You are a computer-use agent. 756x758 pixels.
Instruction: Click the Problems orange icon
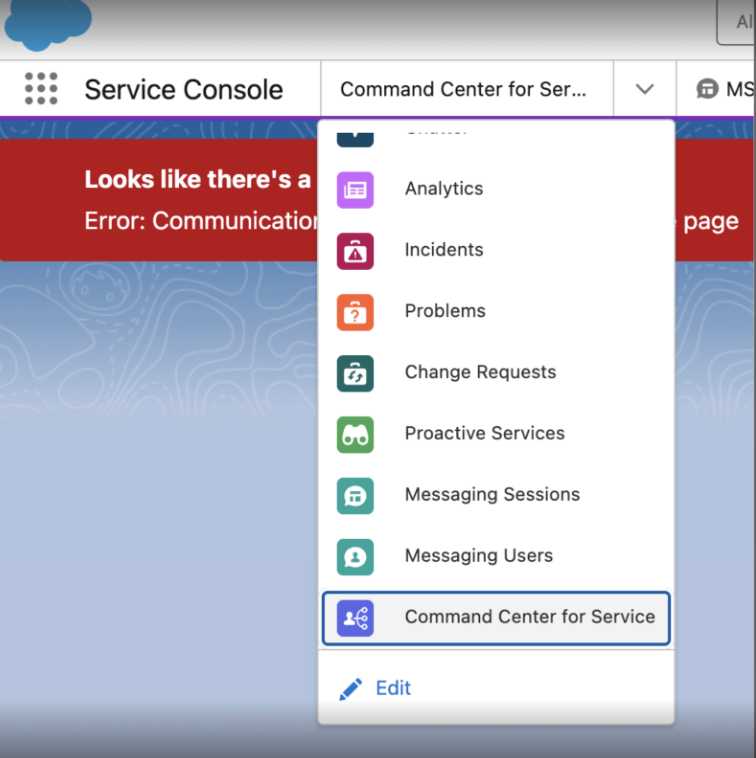point(355,312)
